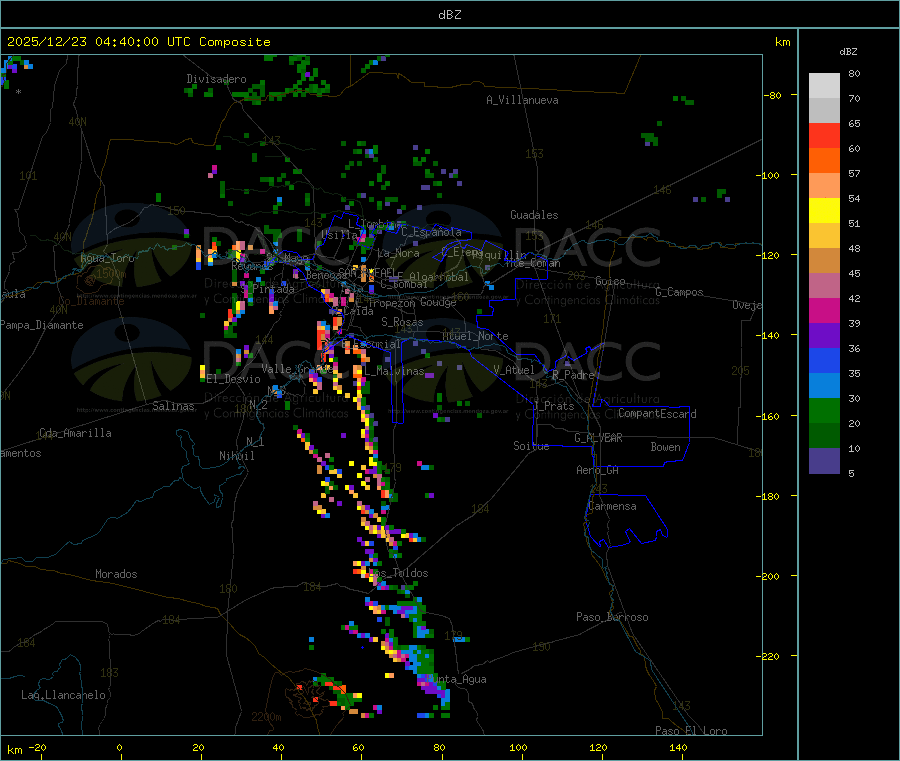900x761 pixels.
Task: Click the Guadales map label
Action: (534, 215)
